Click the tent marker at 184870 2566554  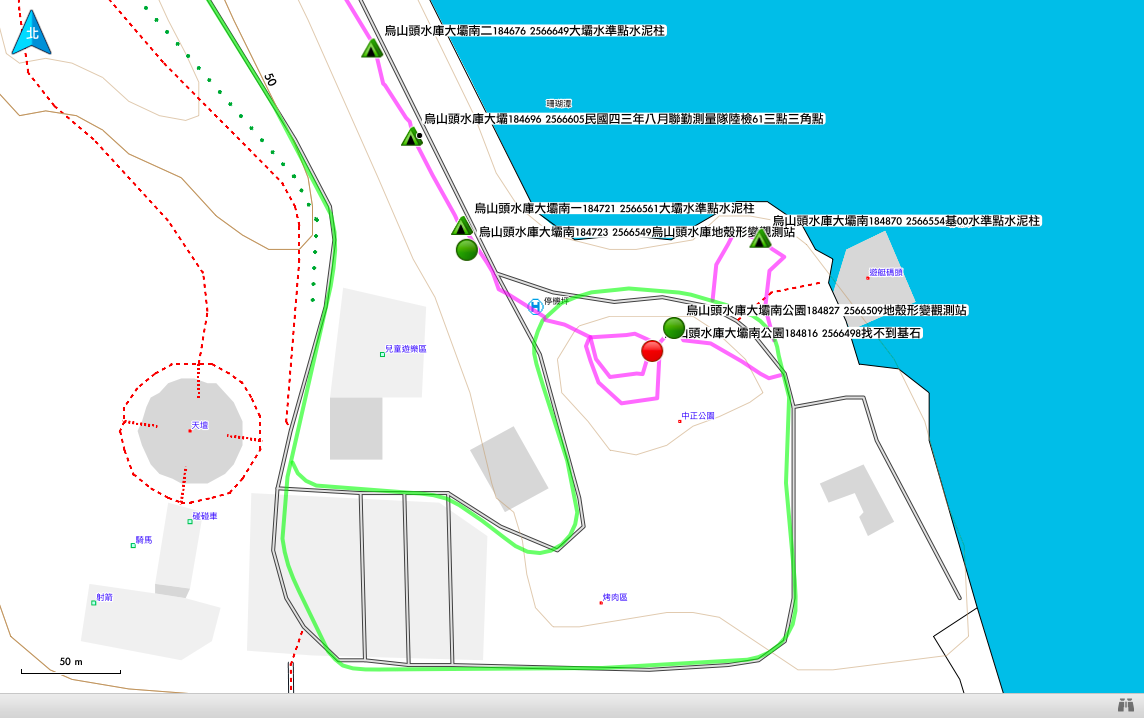coord(760,239)
